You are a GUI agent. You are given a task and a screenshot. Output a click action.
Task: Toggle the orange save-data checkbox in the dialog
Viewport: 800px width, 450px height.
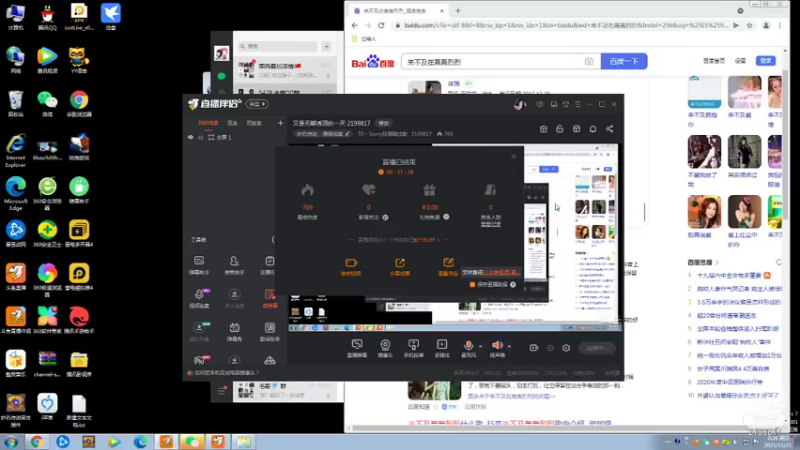472,285
